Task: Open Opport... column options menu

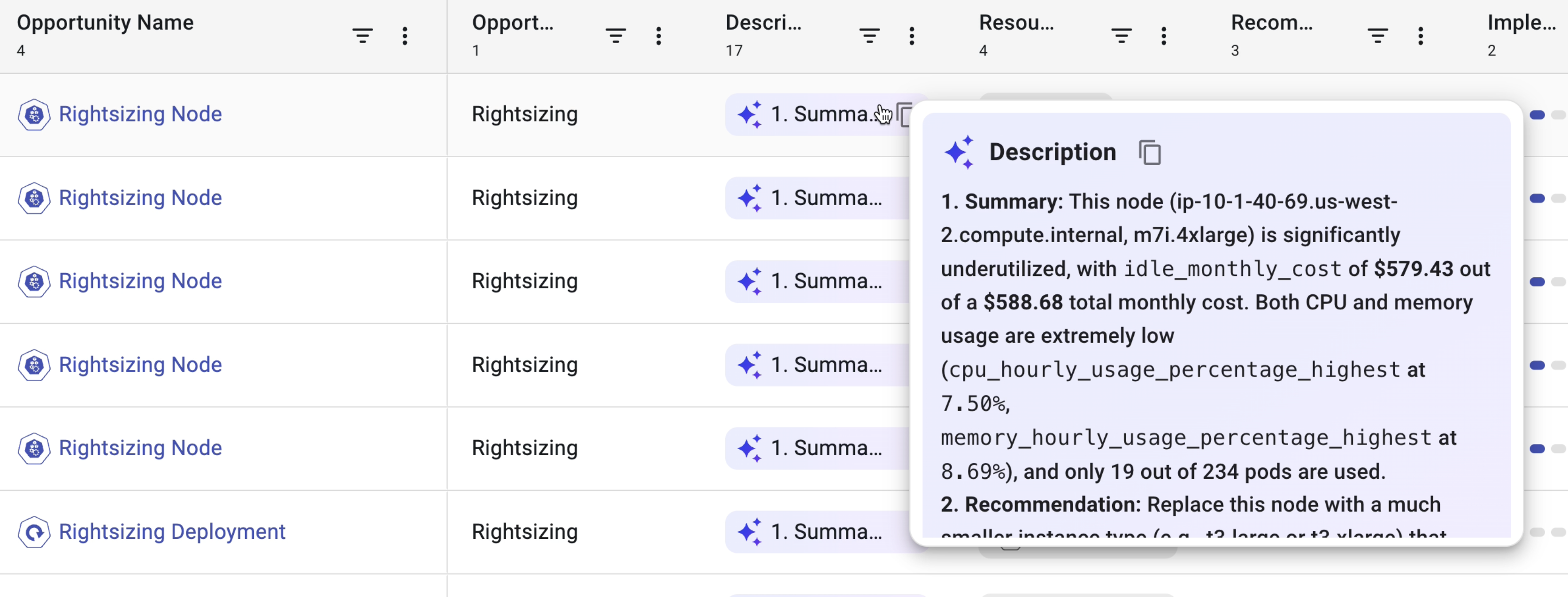Action: 658,35
